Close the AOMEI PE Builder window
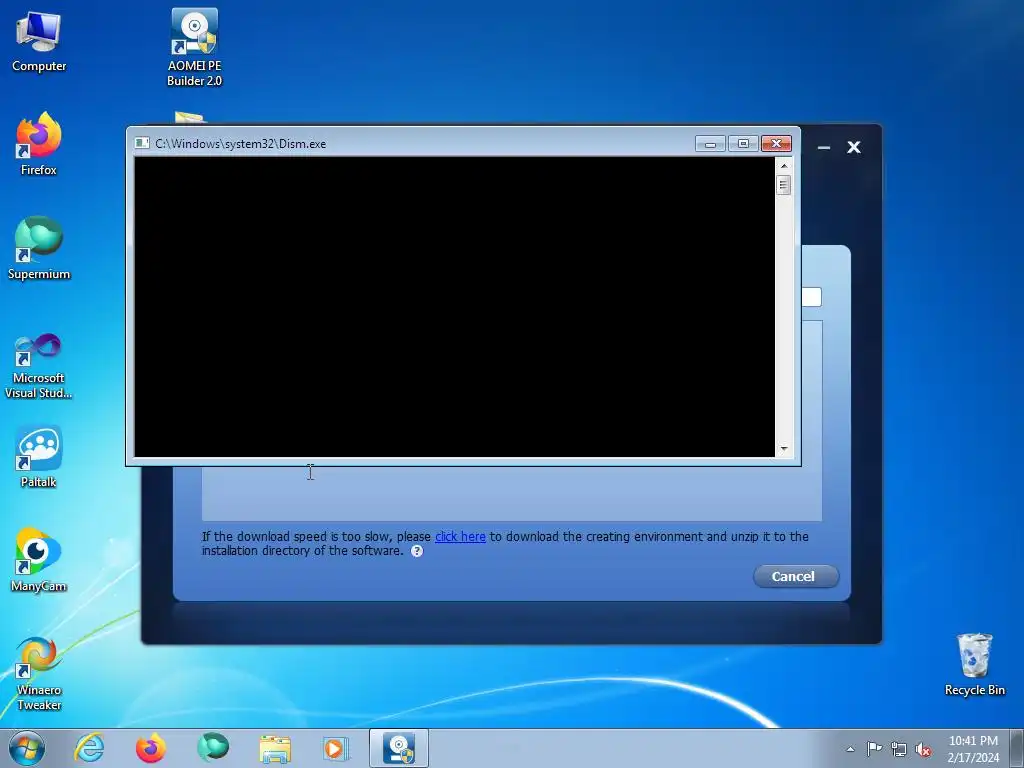Screen dimensions: 1024x768 854,148
